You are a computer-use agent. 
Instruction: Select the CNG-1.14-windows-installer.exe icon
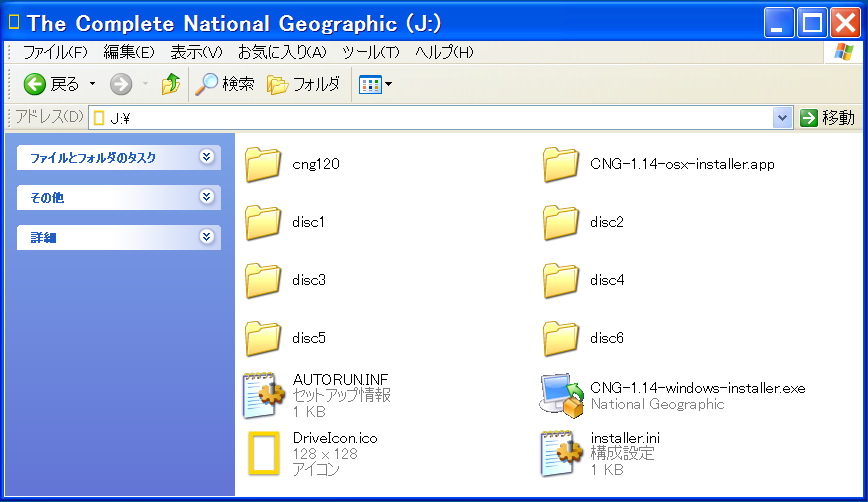[x=562, y=395]
